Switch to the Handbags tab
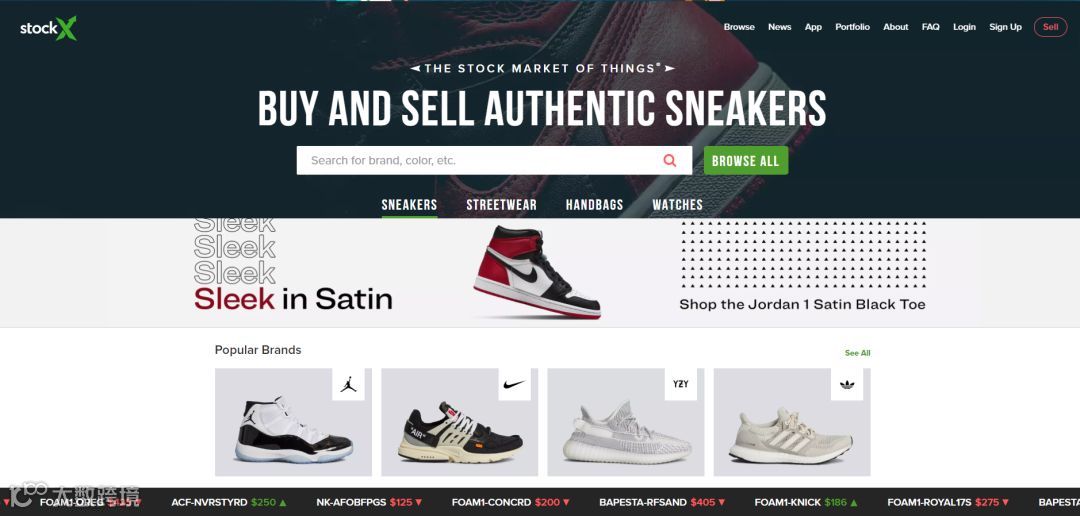Image resolution: width=1080 pixels, height=516 pixels. pos(594,205)
